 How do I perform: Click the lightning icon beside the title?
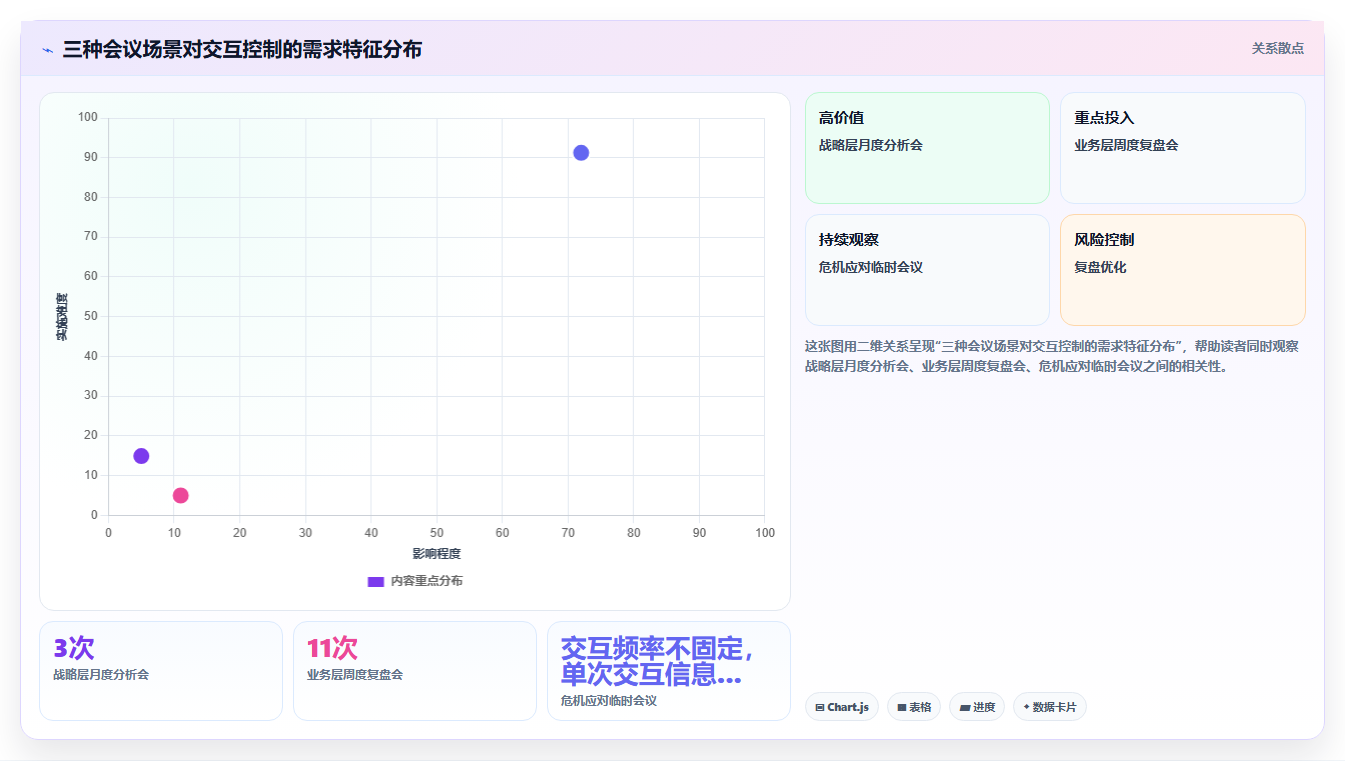click(x=47, y=49)
